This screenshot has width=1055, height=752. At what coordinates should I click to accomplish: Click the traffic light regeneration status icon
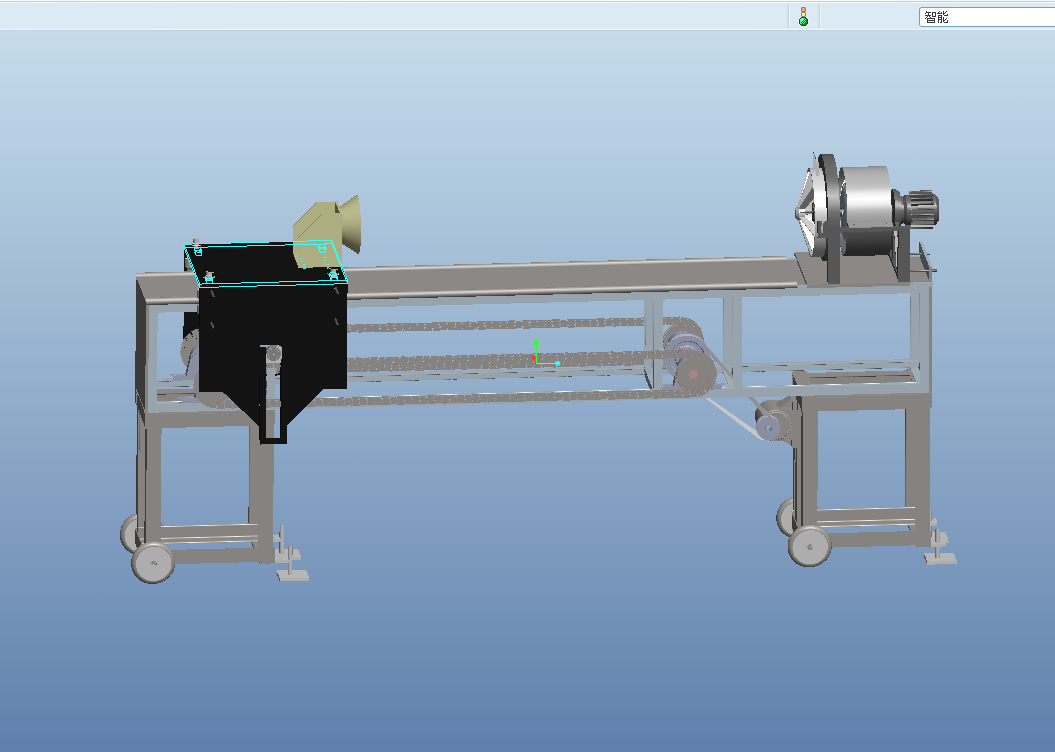803,16
